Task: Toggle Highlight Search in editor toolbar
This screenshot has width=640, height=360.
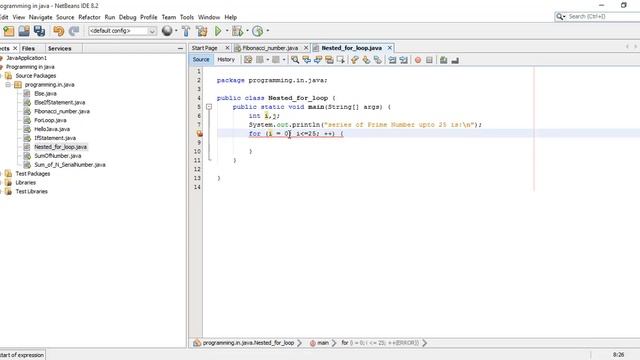Action: [x=329, y=60]
